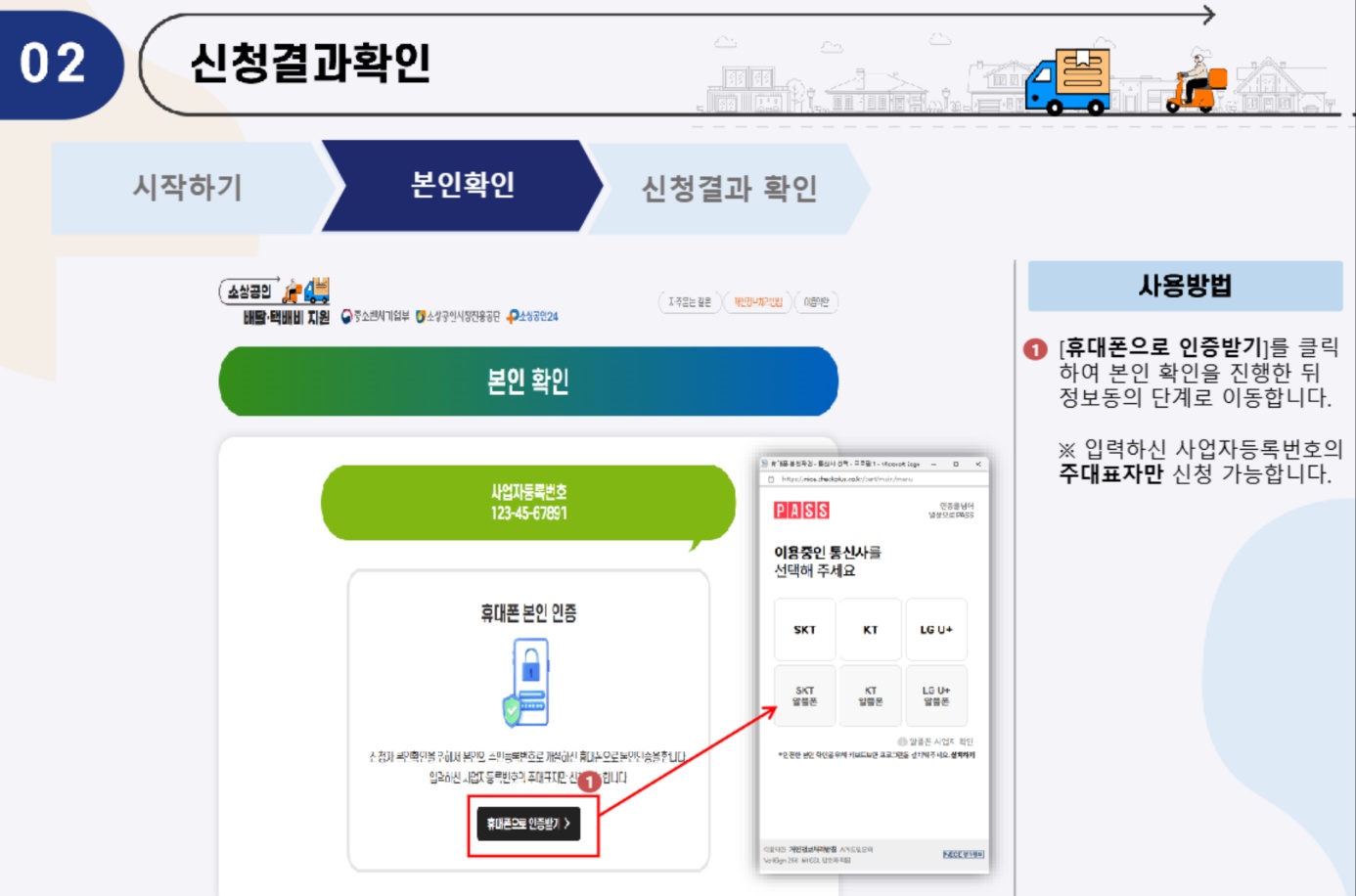Viewport: 1356px width, 896px height.
Task: Click the 자주묻는 질문 pill button
Action: 690,302
